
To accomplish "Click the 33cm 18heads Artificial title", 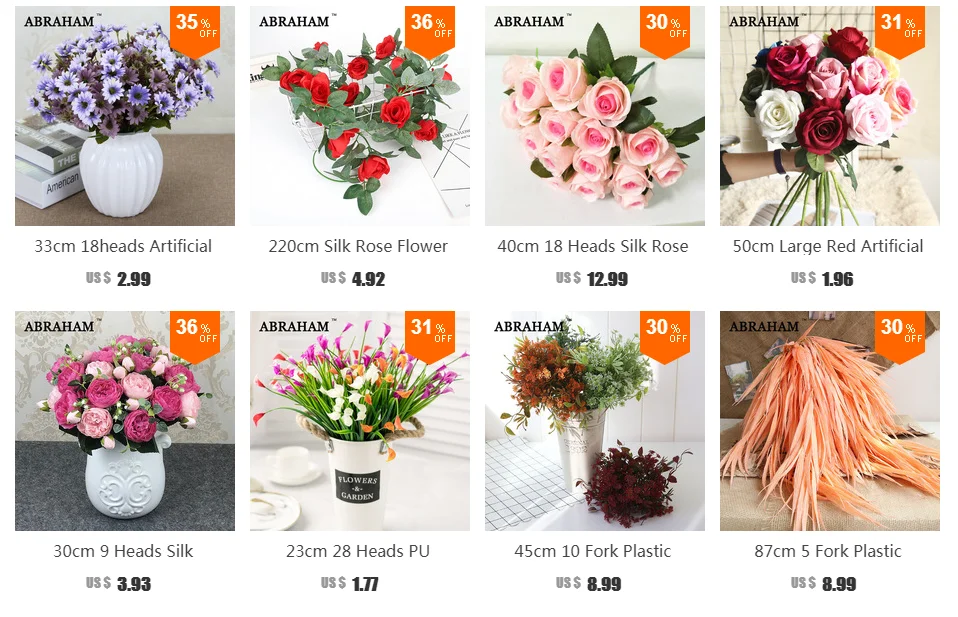I will [123, 246].
